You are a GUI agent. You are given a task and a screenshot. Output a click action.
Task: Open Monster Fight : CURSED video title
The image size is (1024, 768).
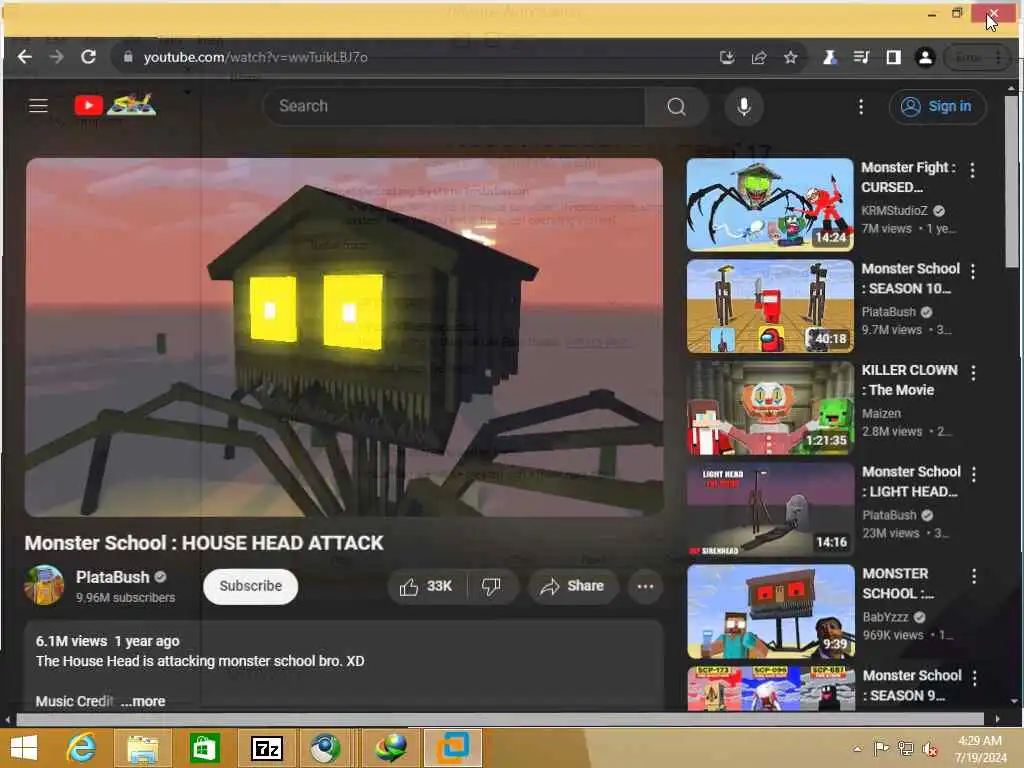(908, 177)
